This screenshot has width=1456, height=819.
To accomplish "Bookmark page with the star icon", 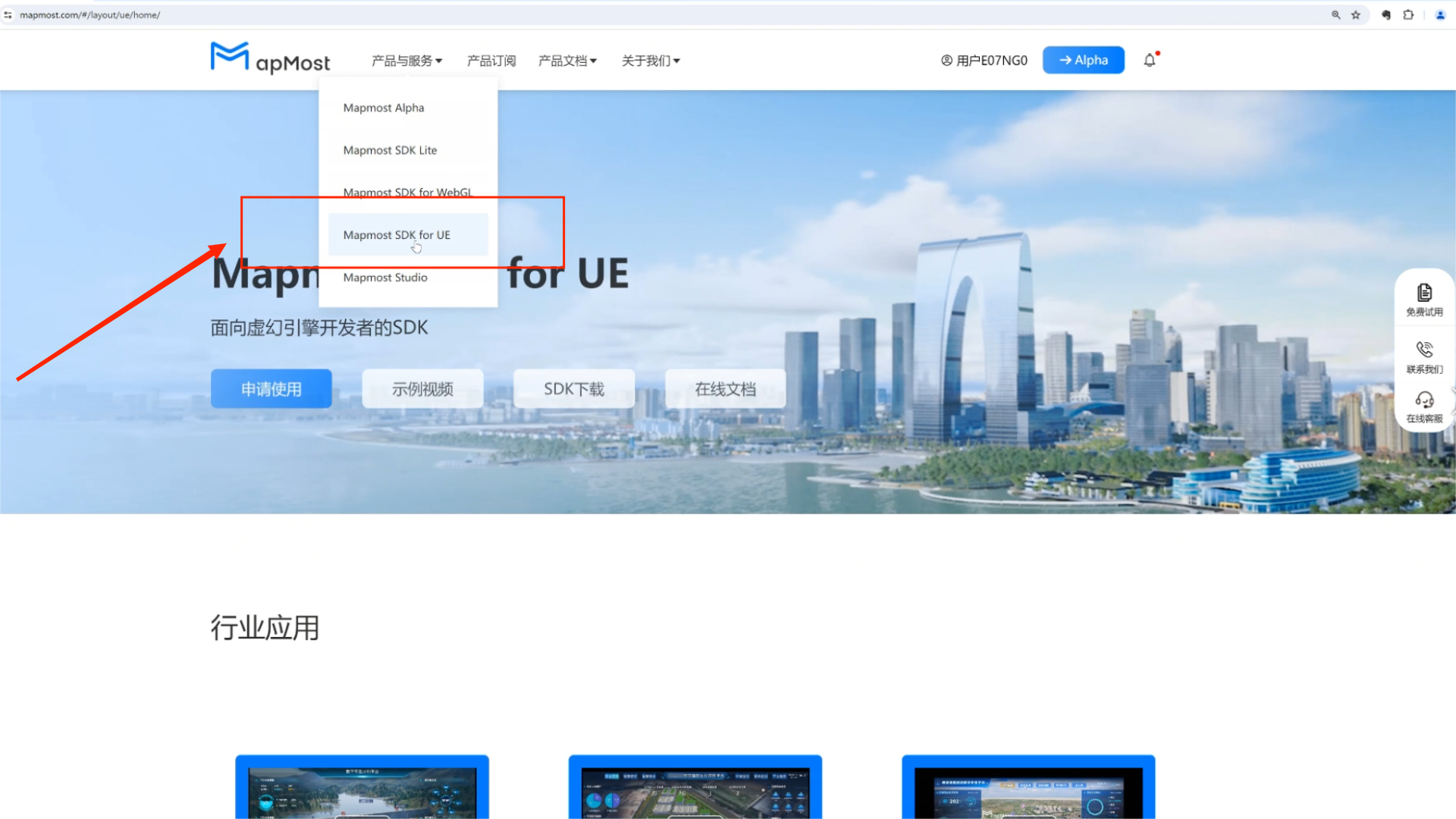I will coord(1356,14).
